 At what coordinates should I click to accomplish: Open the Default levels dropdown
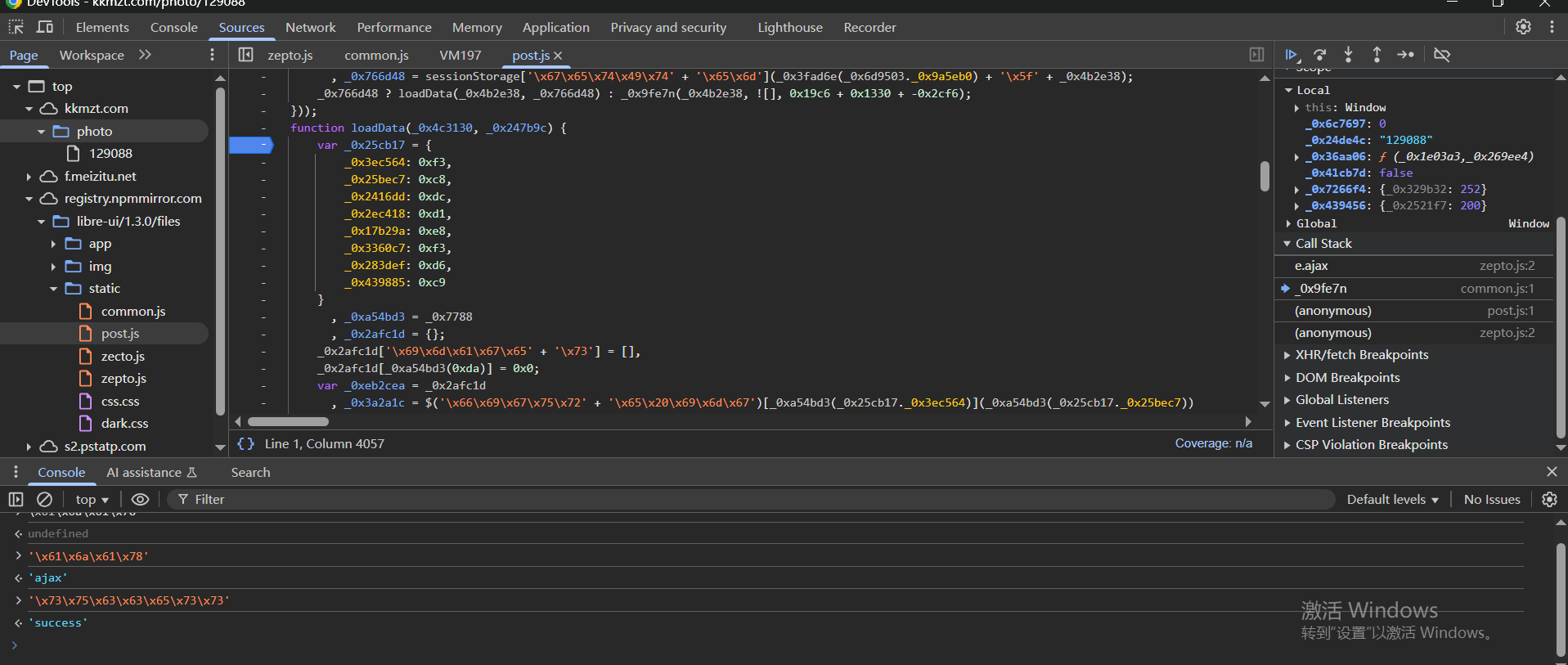1392,499
